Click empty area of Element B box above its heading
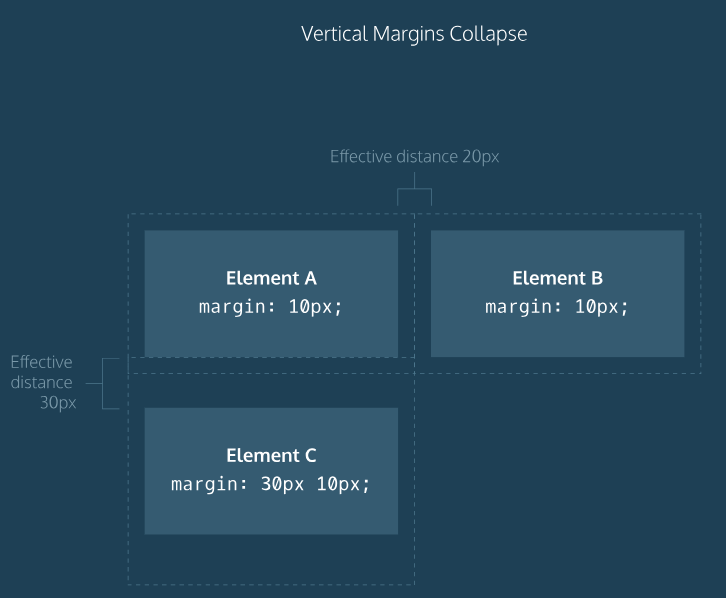726x598 pixels. click(557, 248)
